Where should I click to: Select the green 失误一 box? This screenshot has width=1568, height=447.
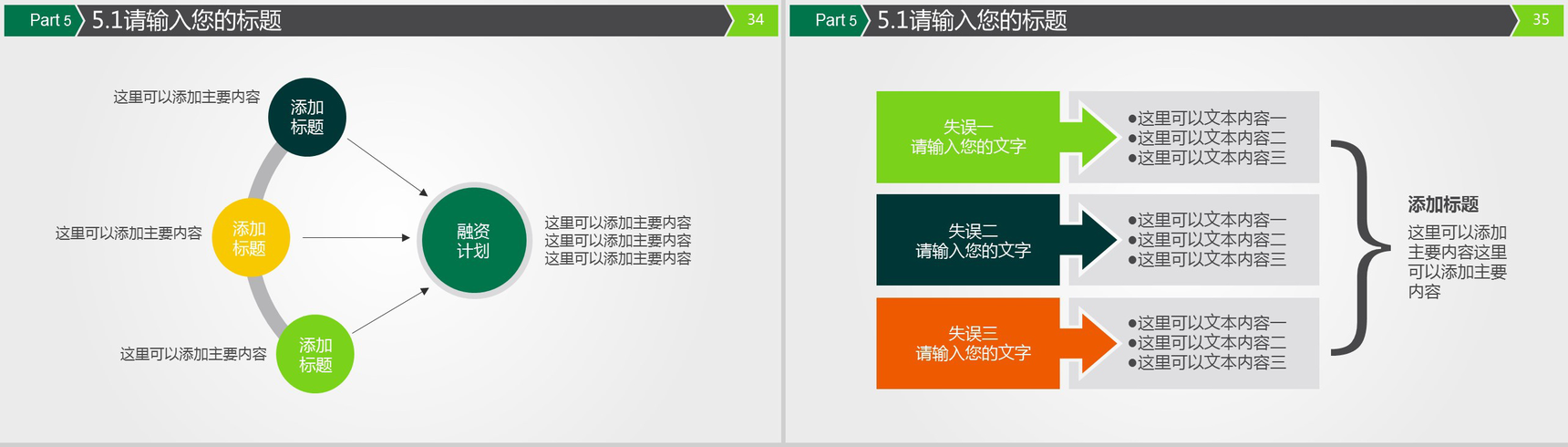pos(967,137)
